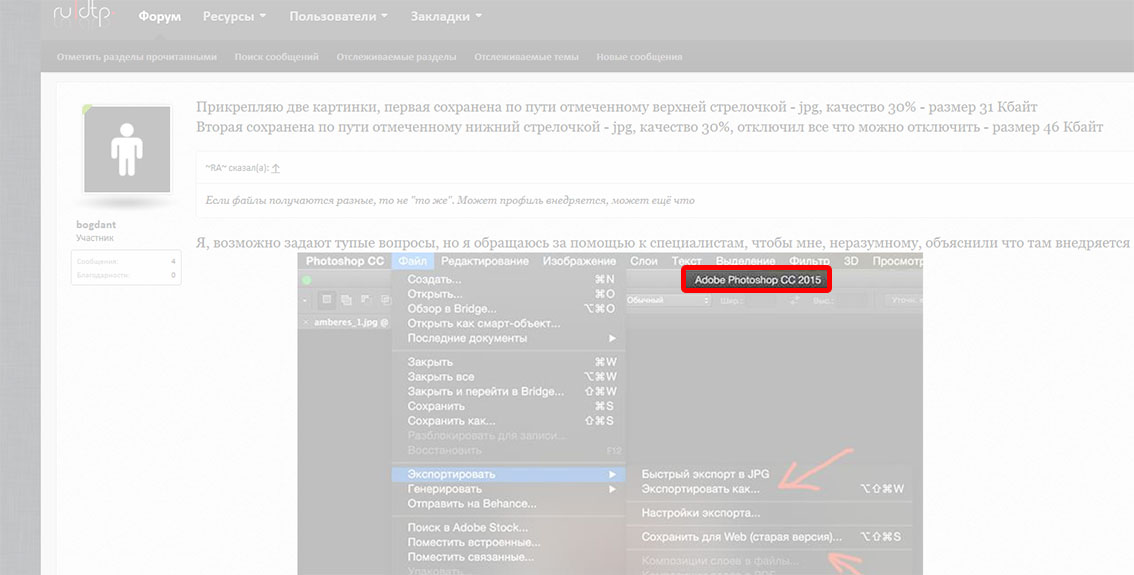Open the Редактирование menu
The height and width of the screenshot is (575, 1134).
[485, 261]
